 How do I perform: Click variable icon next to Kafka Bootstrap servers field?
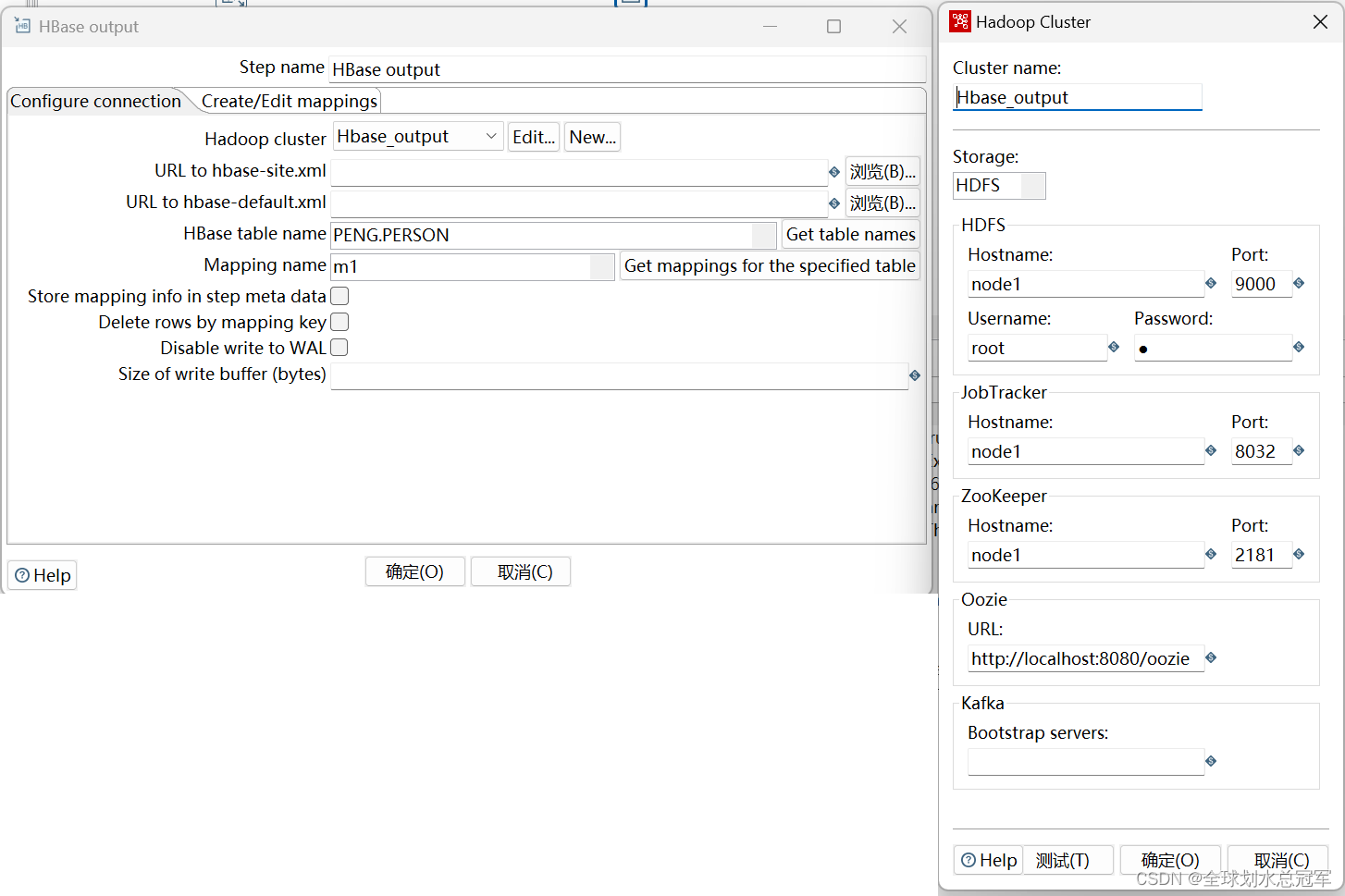pyautogui.click(x=1211, y=761)
